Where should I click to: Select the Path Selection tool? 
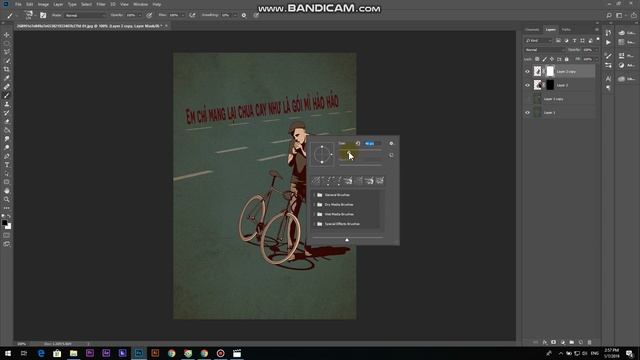[7, 173]
